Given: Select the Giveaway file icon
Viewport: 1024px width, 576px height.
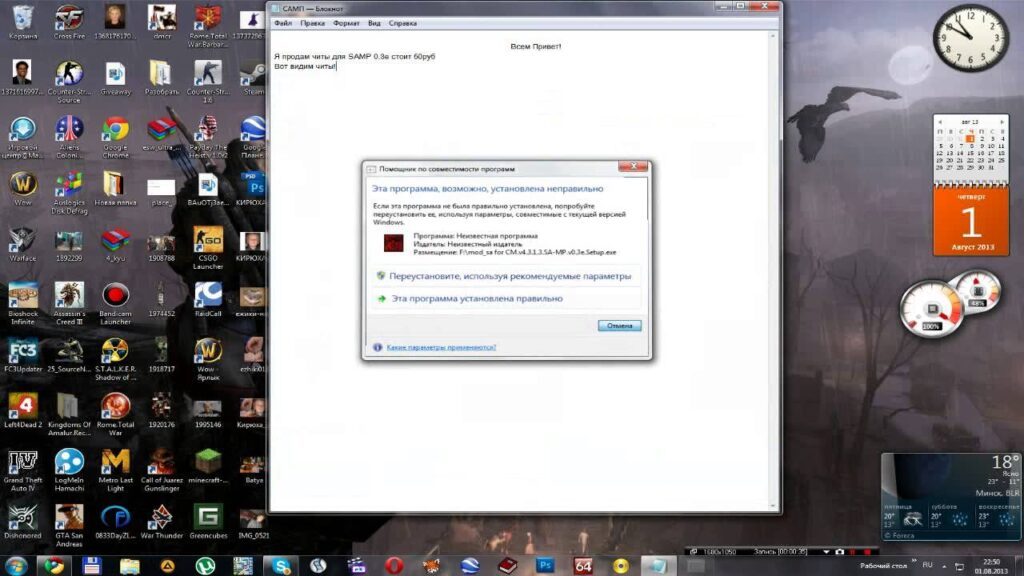Looking at the screenshot, I should (116, 78).
